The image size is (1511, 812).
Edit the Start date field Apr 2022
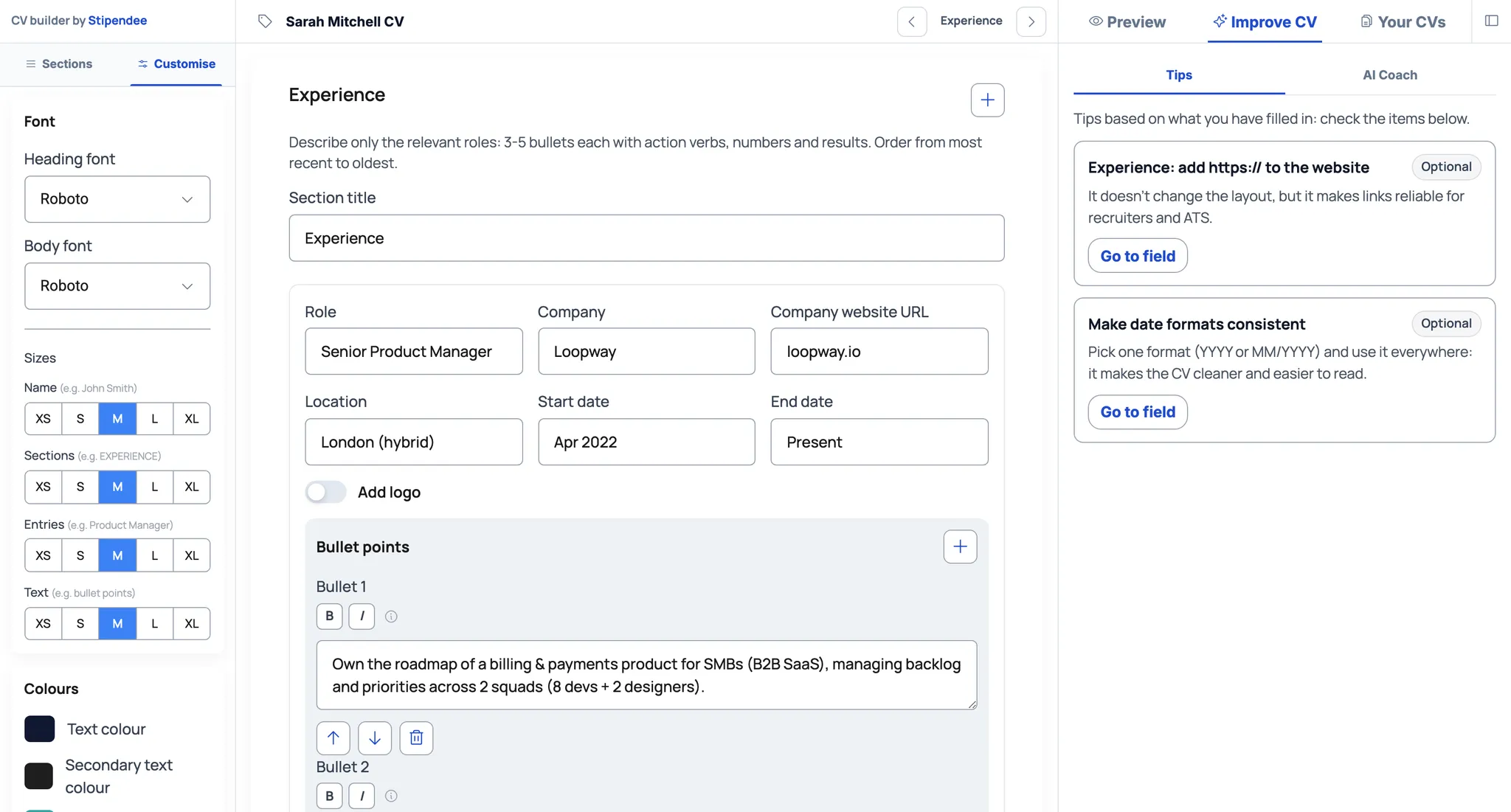[x=646, y=442]
